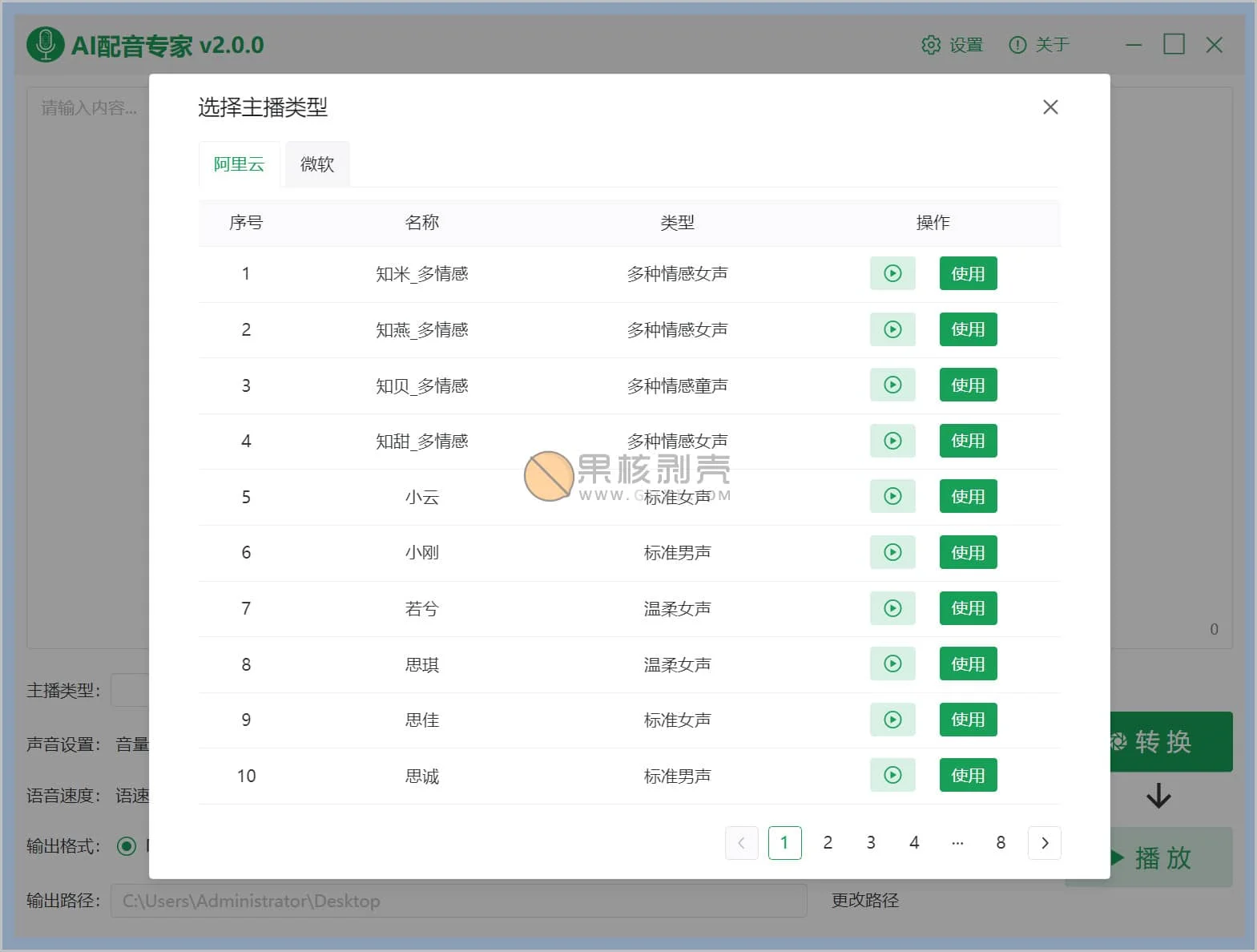Click the 类型 column header
Viewport: 1257px width, 952px height.
pyautogui.click(x=678, y=223)
